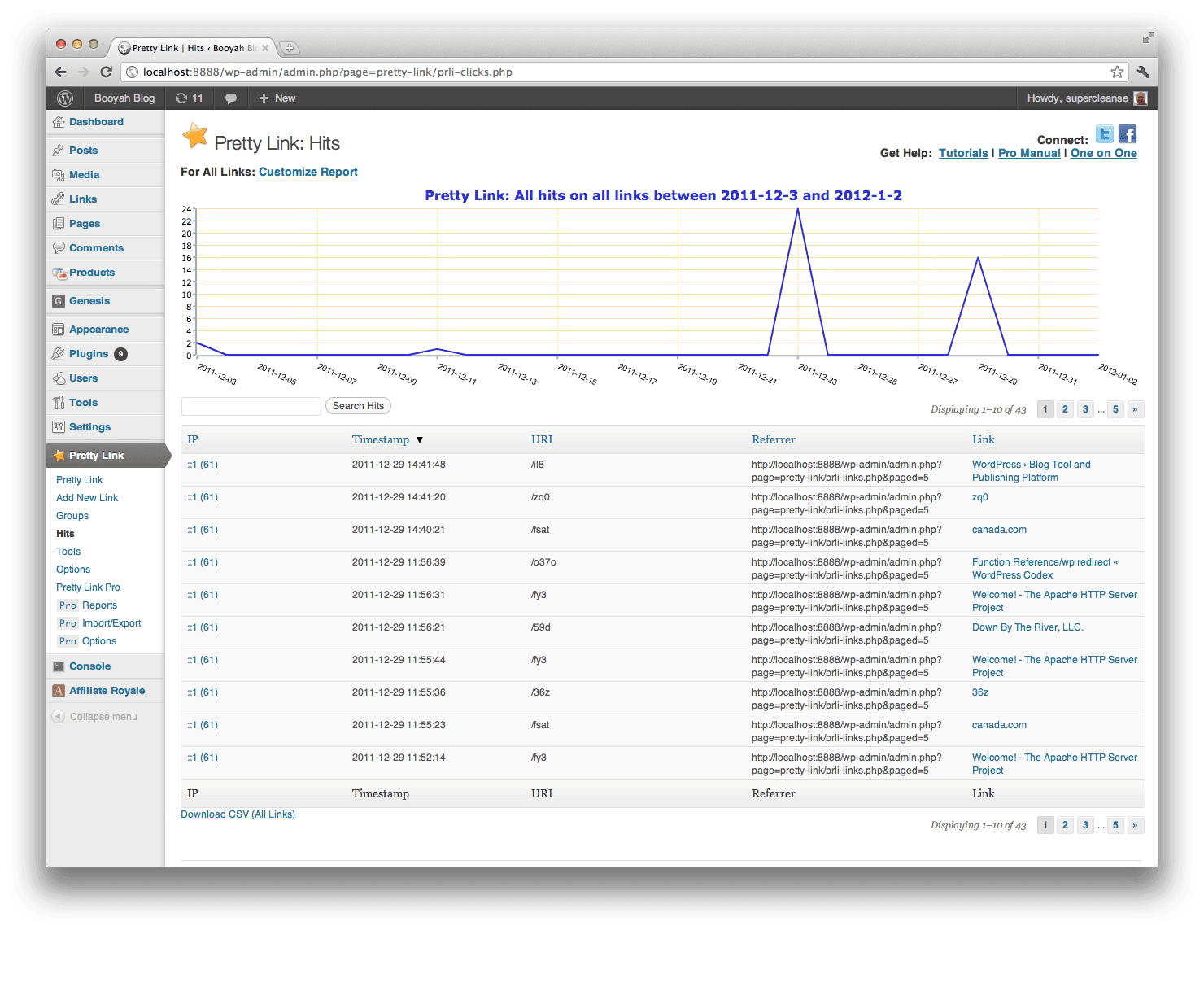Open the Groups submenu item
Viewport: 1204px width, 987px height.
point(72,516)
